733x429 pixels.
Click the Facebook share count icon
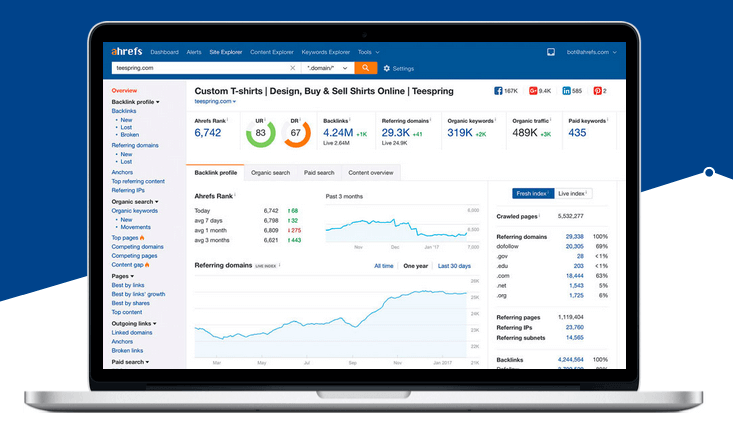498,91
